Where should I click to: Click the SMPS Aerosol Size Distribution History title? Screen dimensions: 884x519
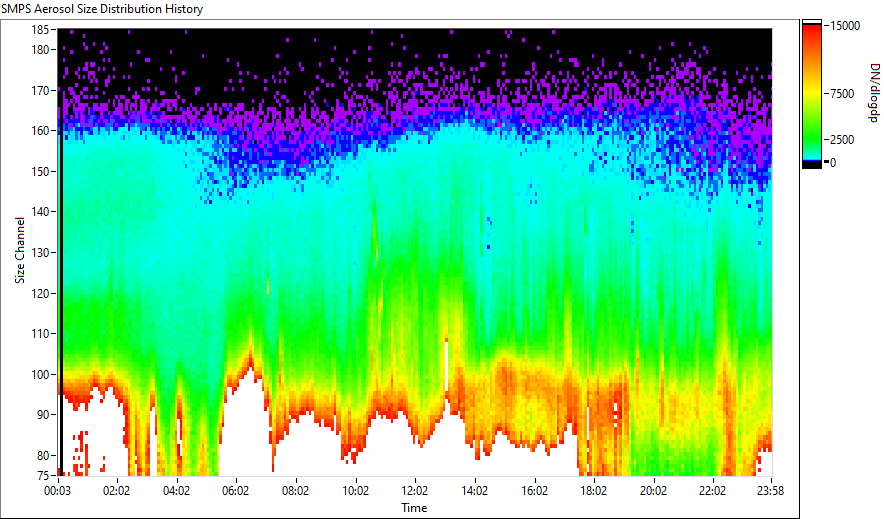click(102, 9)
